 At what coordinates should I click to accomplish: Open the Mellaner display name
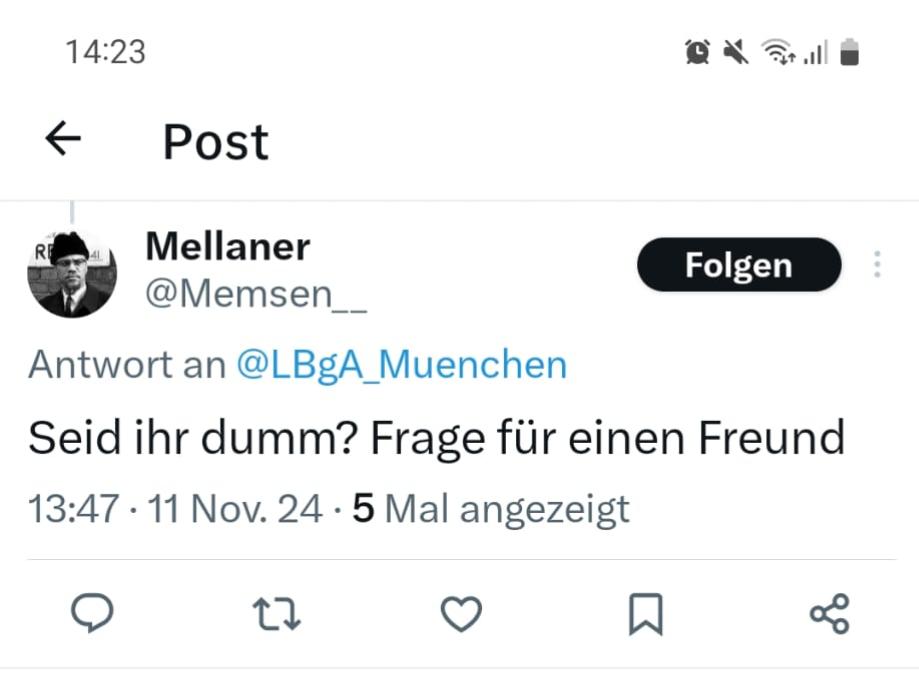(x=228, y=246)
